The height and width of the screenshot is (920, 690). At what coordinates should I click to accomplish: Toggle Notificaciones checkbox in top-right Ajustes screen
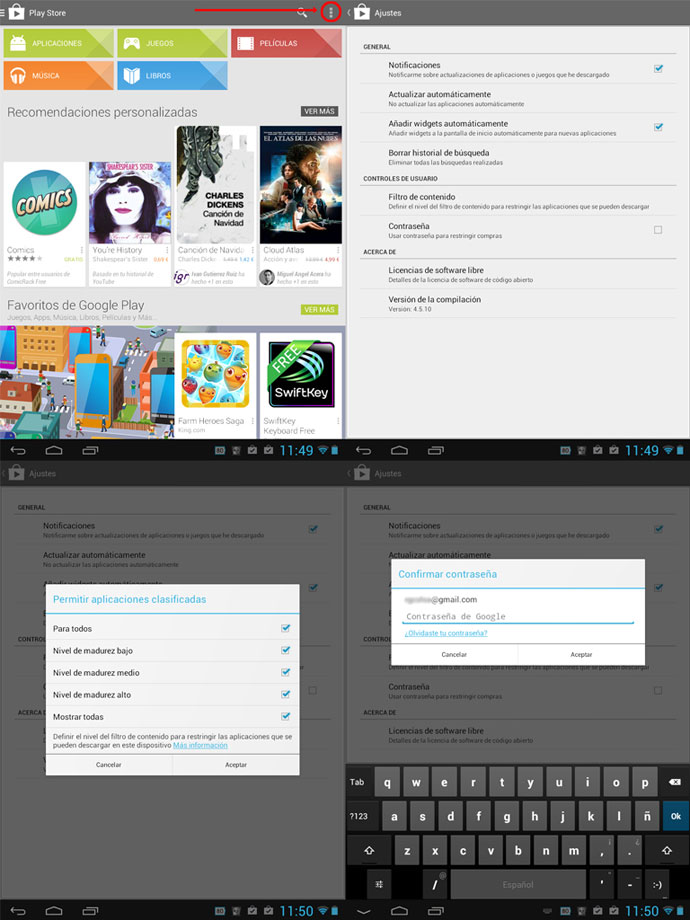pos(658,69)
